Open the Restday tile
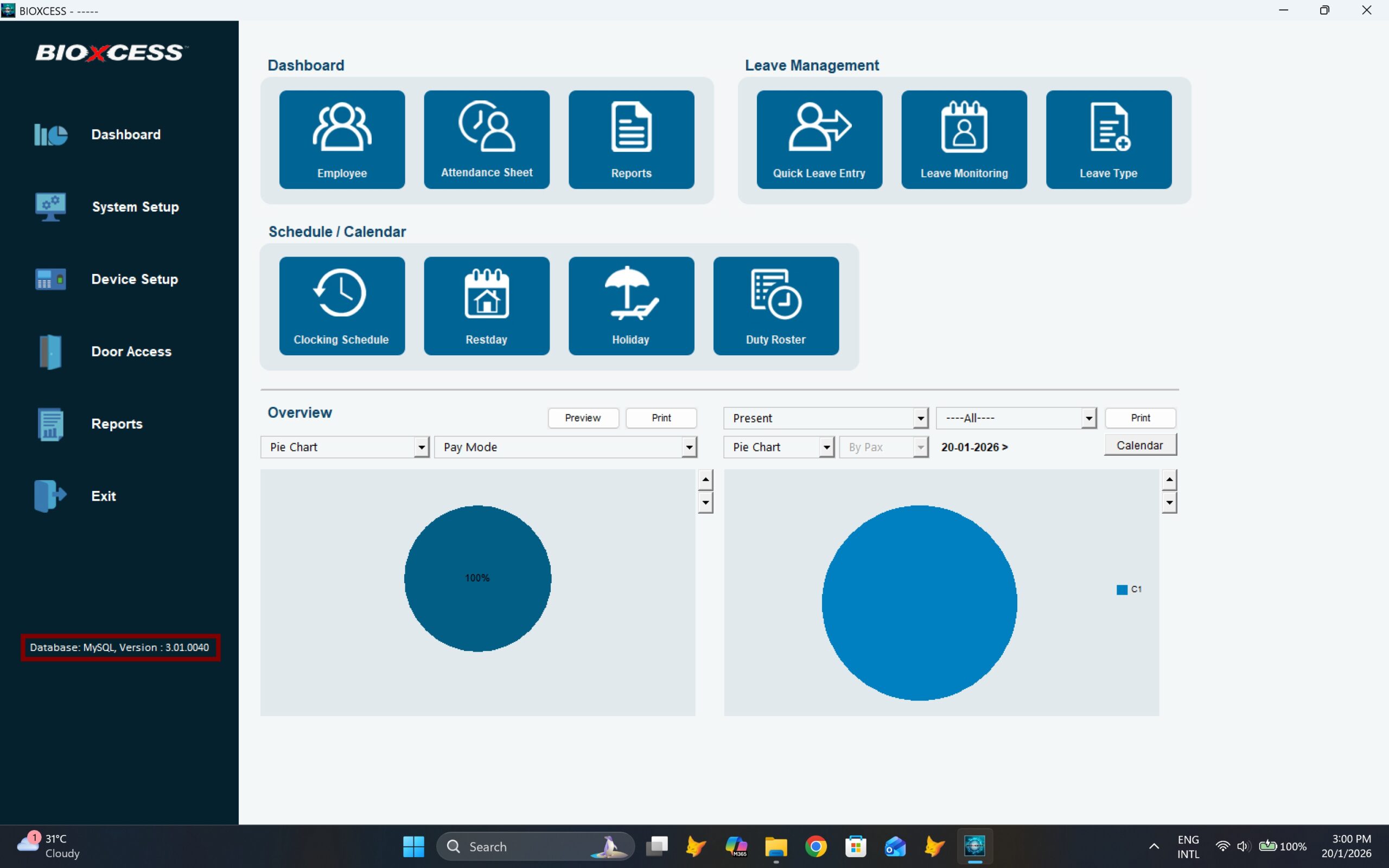1389x868 pixels. [x=487, y=305]
